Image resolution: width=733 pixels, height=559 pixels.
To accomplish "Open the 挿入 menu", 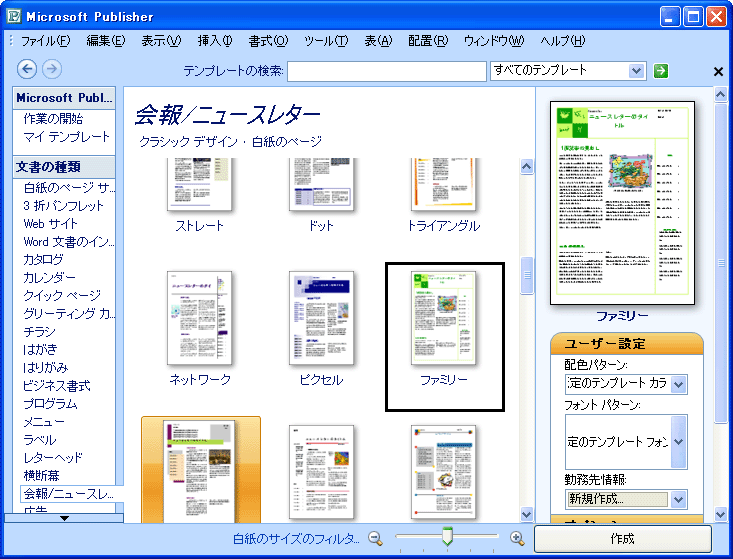I will [x=215, y=41].
